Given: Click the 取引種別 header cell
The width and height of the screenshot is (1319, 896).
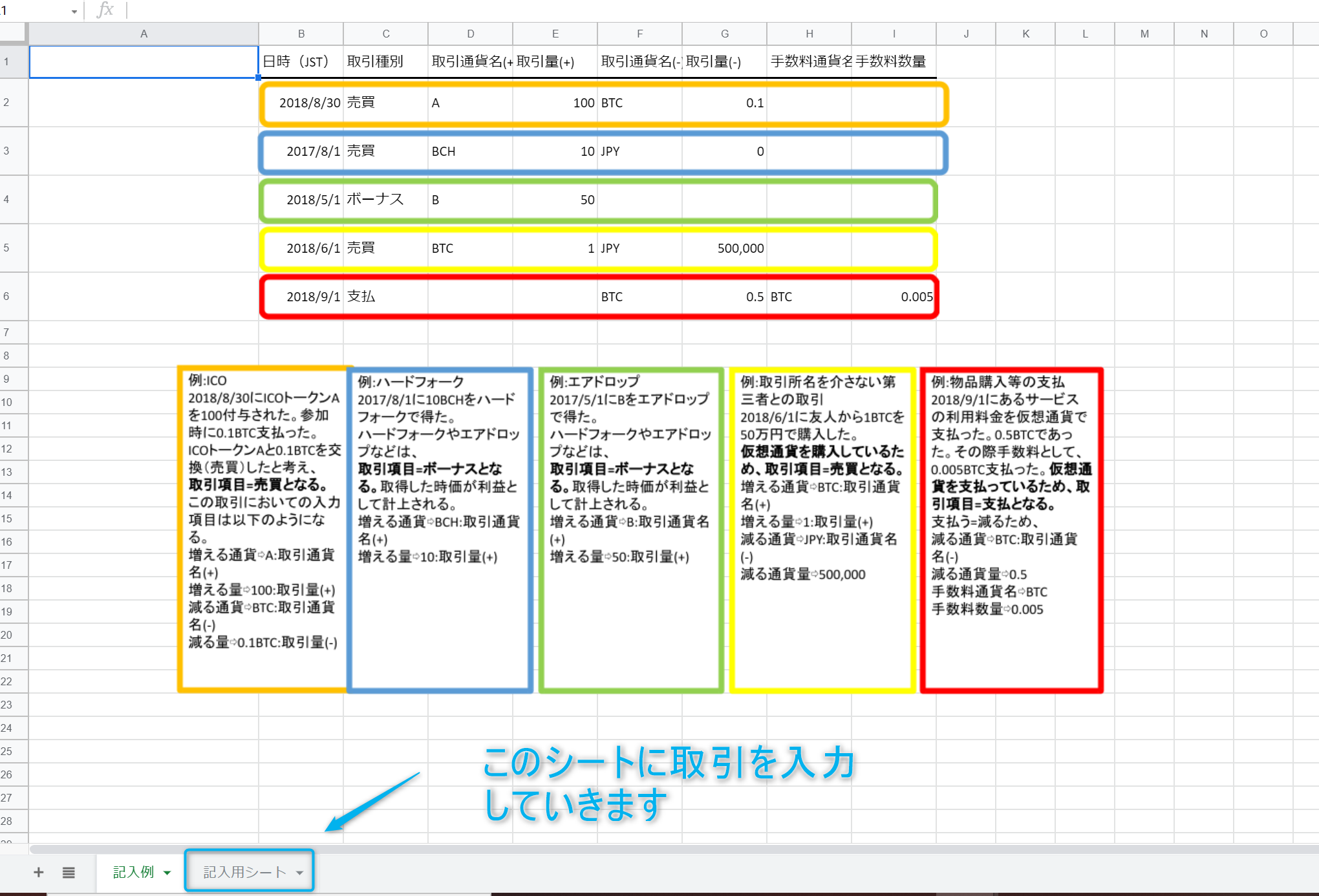Looking at the screenshot, I should [x=386, y=62].
